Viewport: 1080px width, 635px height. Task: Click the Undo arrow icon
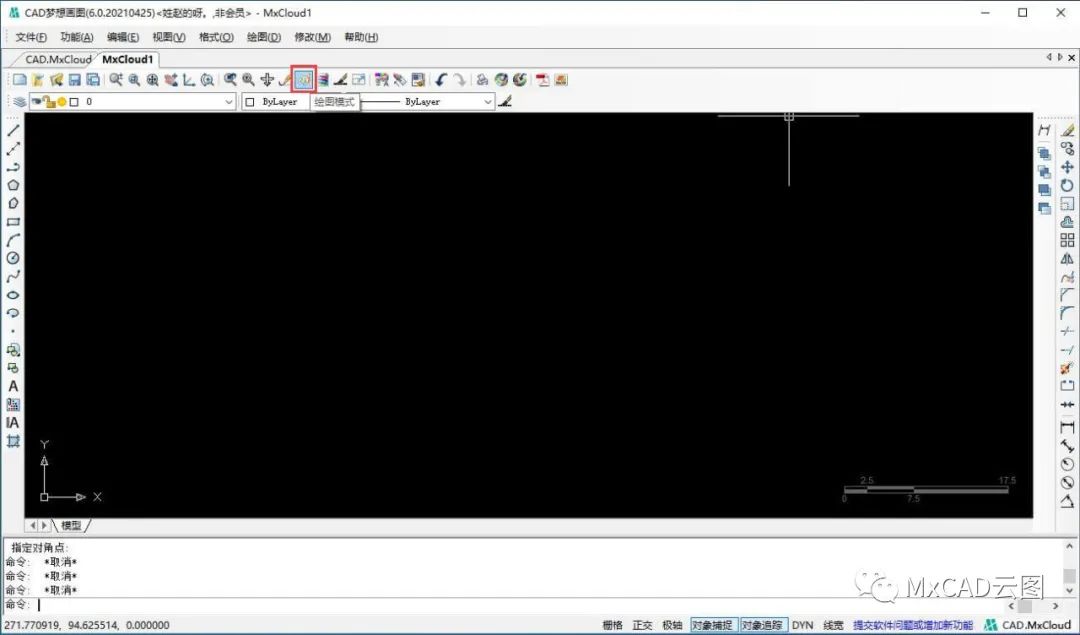(442, 80)
